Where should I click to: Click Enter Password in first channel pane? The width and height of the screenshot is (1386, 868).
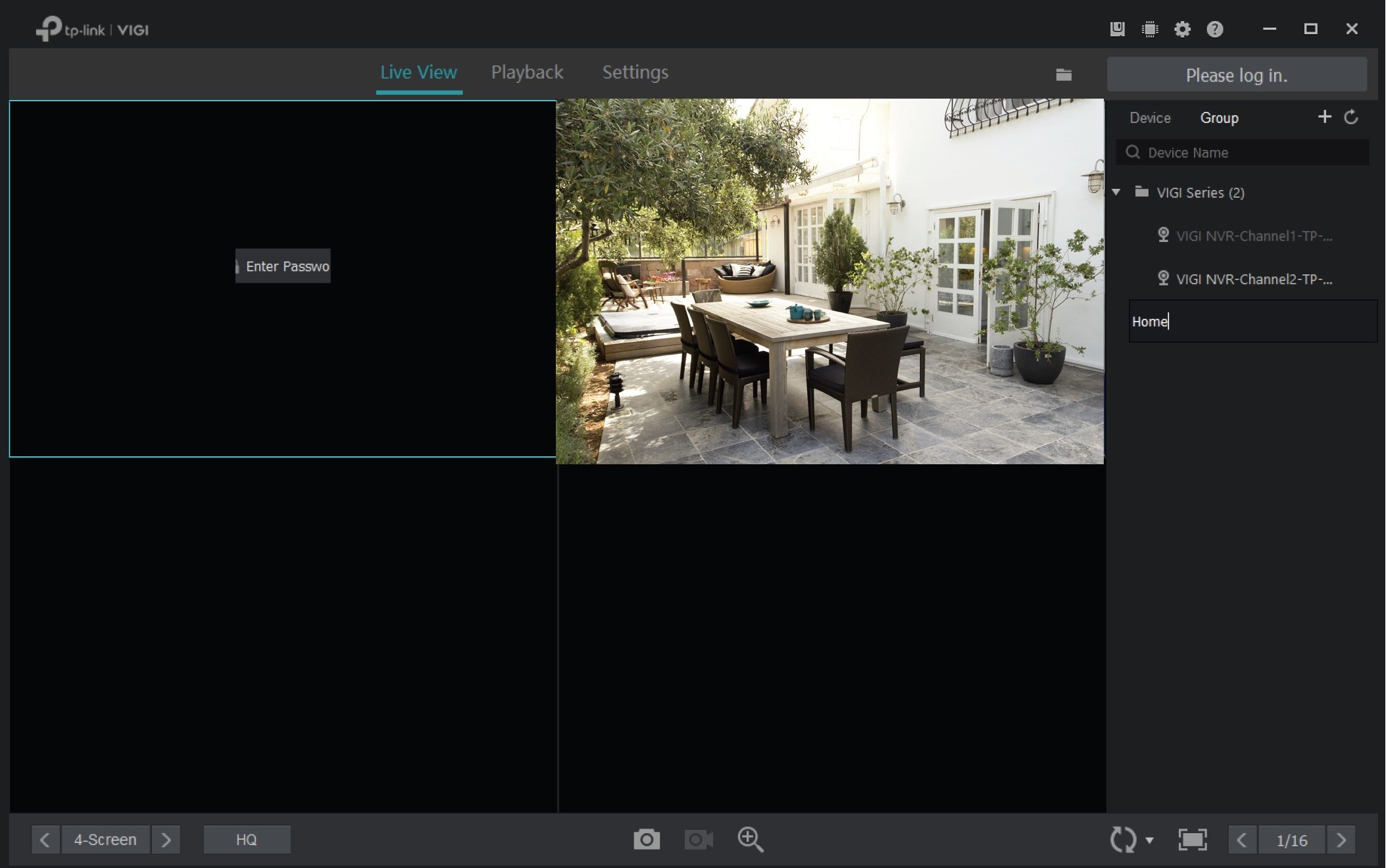point(284,266)
